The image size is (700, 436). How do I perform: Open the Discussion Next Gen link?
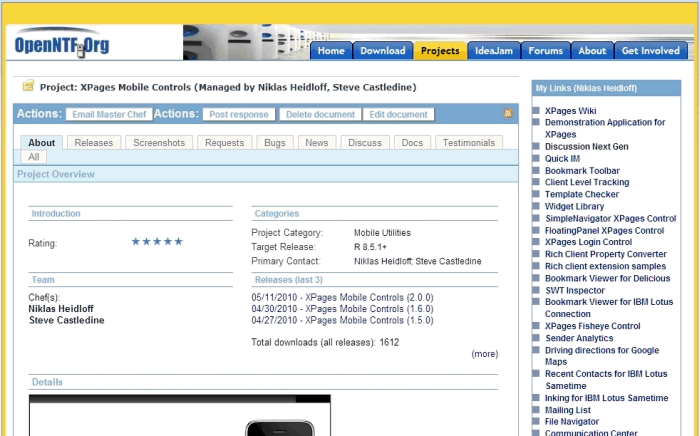(x=586, y=146)
